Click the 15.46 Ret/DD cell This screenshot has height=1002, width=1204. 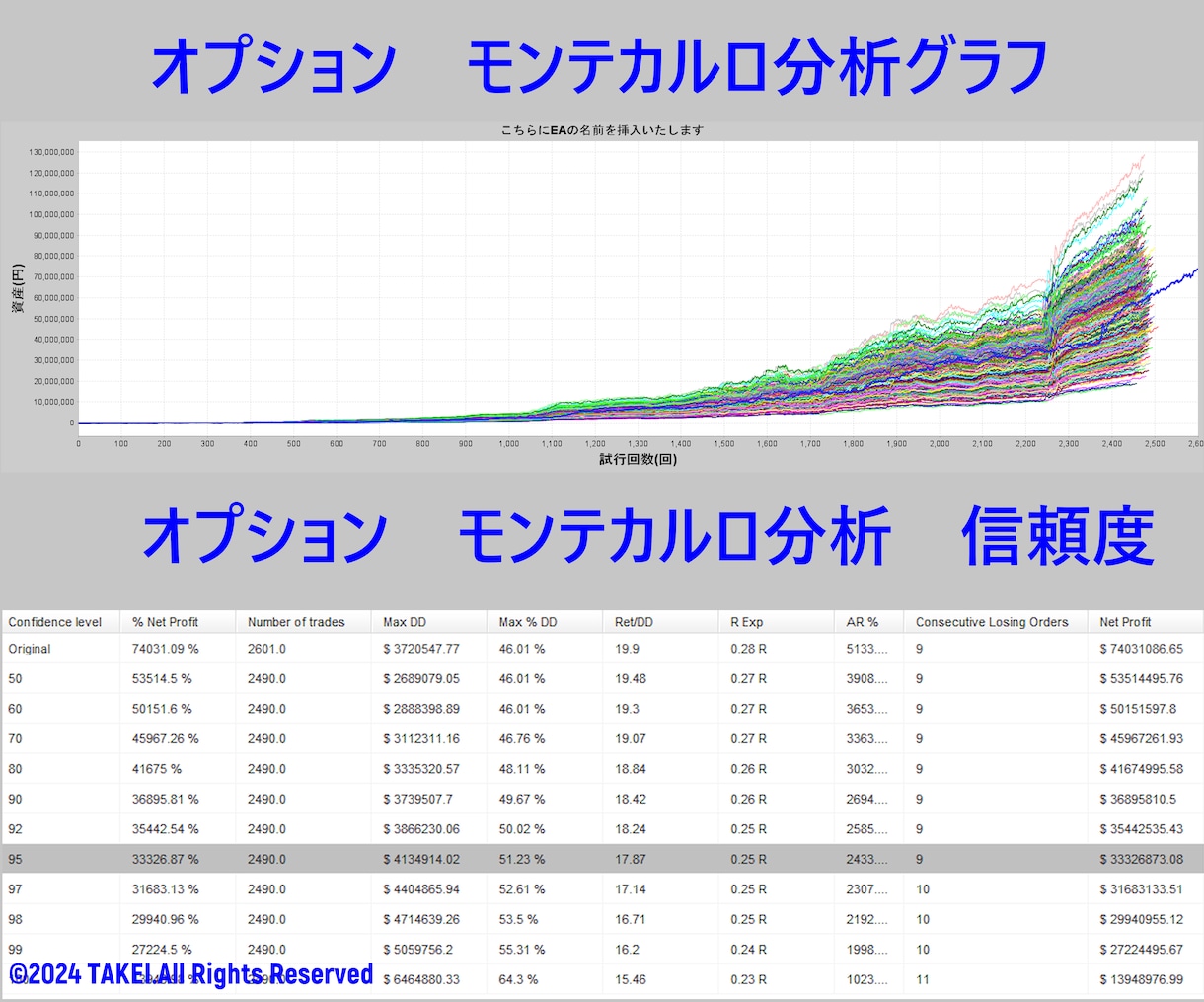click(631, 979)
